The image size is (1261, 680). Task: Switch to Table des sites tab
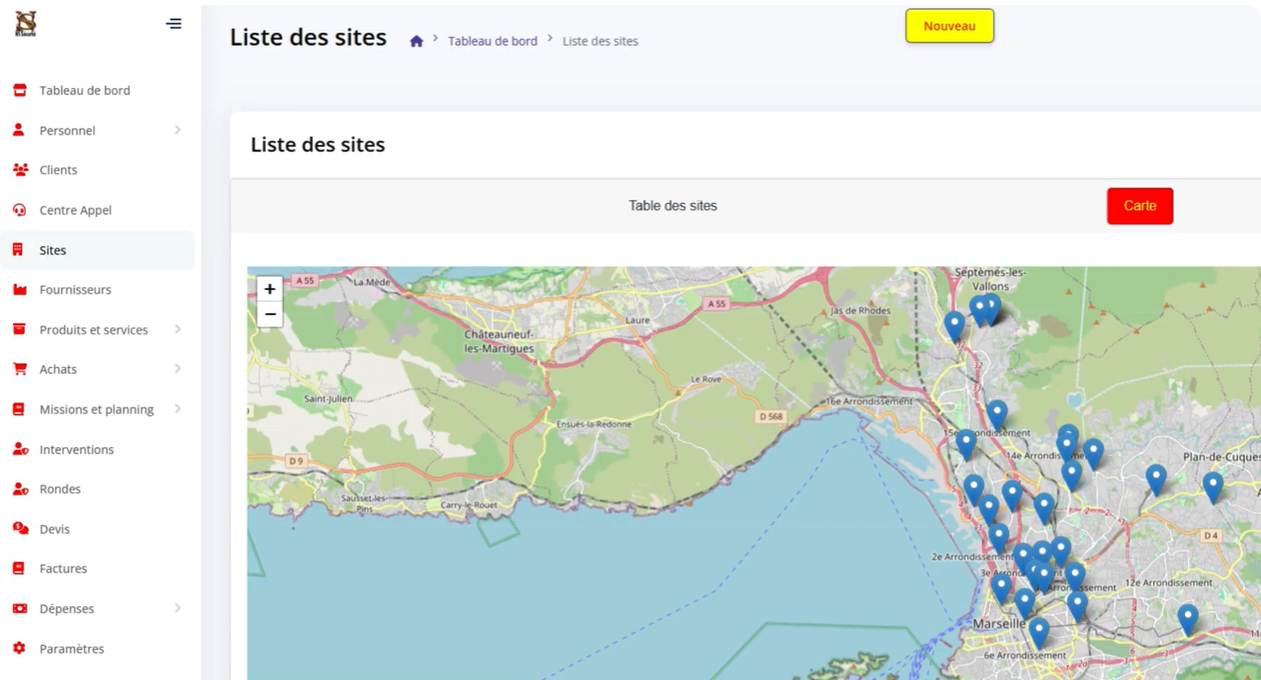(x=672, y=206)
